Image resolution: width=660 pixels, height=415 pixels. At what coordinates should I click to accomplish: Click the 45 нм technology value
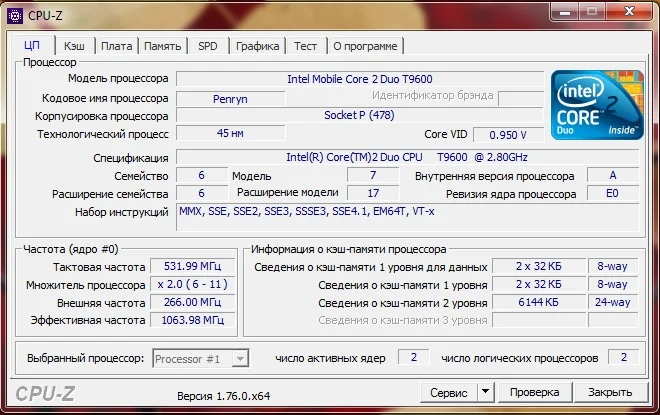tap(230, 133)
